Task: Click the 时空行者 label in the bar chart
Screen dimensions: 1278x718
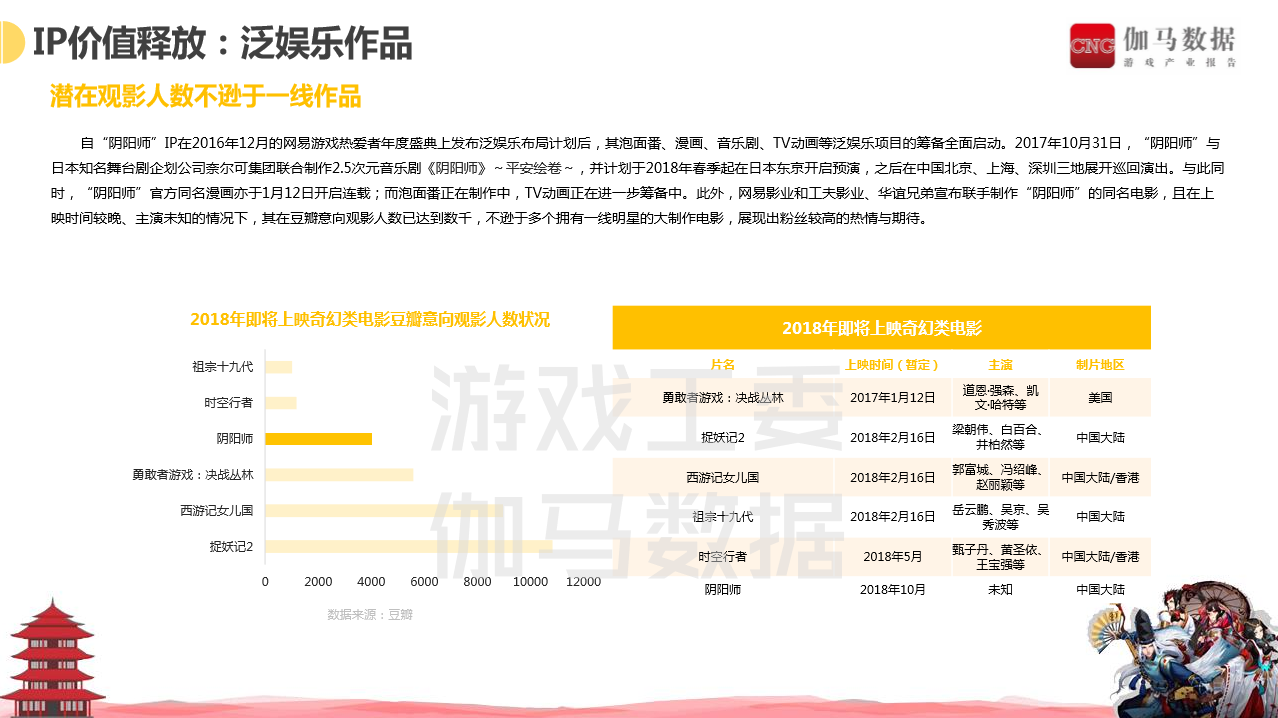Action: pos(228,403)
